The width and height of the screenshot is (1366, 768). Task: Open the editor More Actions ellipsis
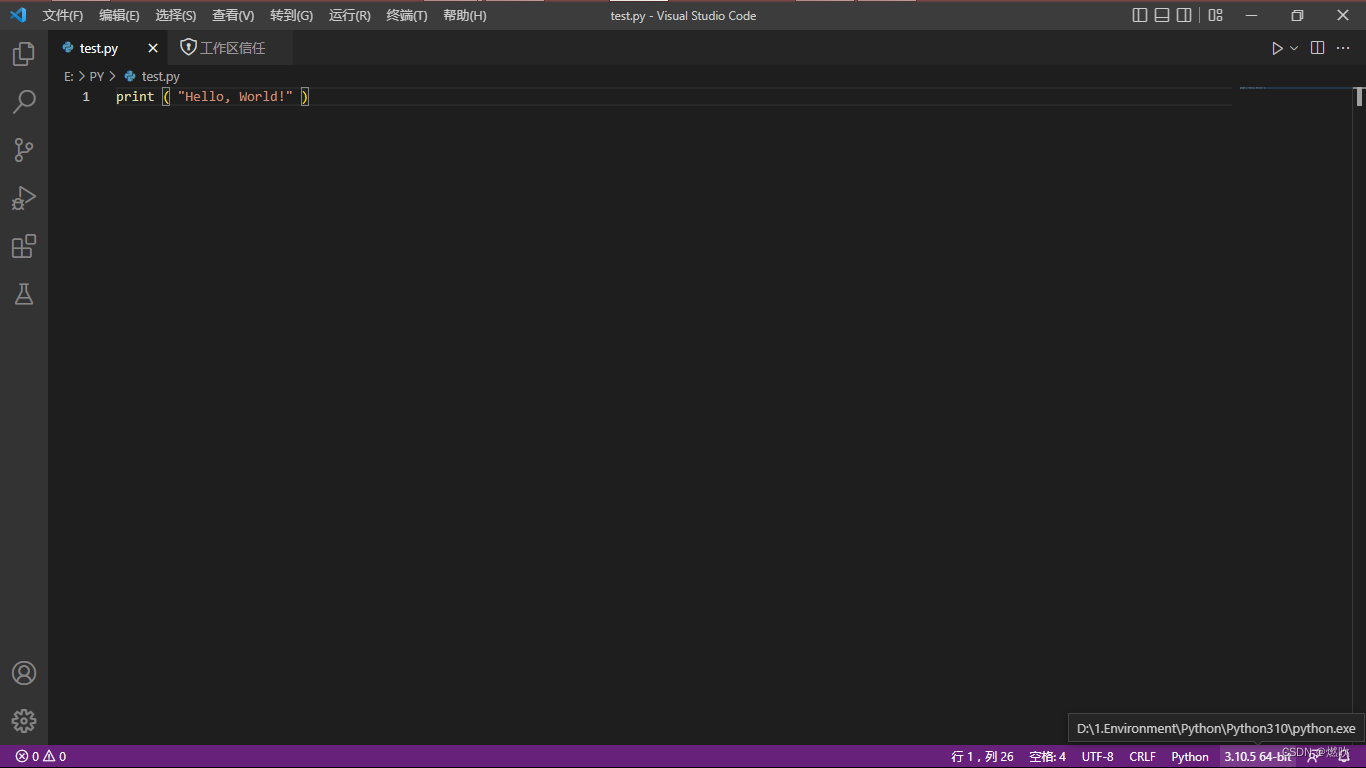pos(1343,48)
